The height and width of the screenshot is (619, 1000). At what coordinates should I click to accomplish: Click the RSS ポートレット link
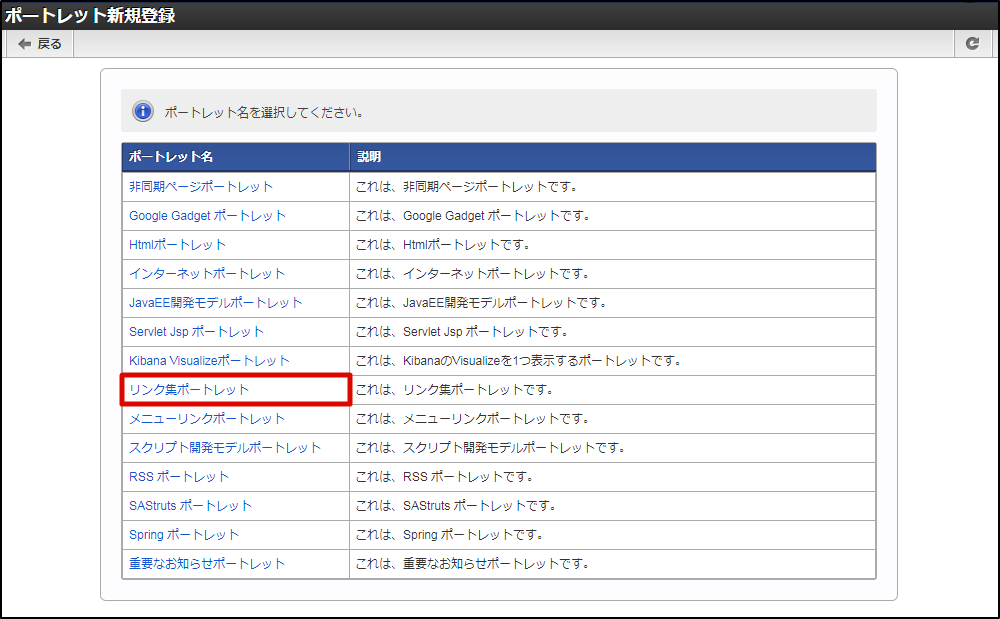point(177,476)
